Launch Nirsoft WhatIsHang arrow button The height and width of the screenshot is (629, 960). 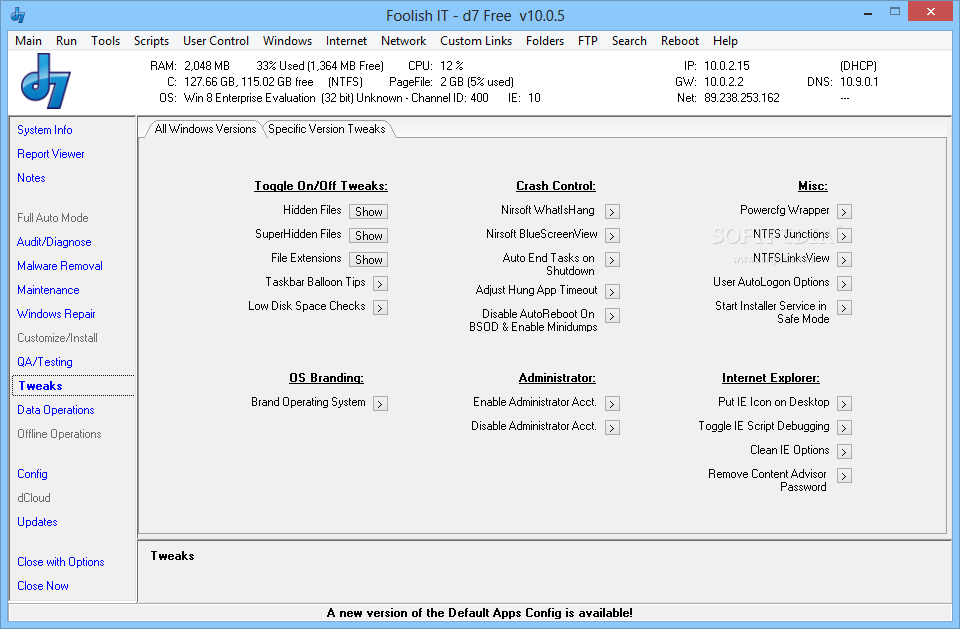click(x=612, y=212)
